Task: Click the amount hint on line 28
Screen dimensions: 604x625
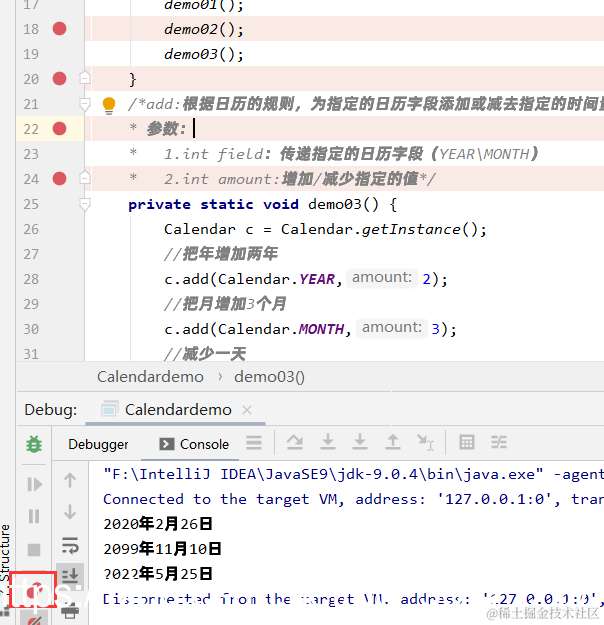Action: pyautogui.click(x=382, y=277)
